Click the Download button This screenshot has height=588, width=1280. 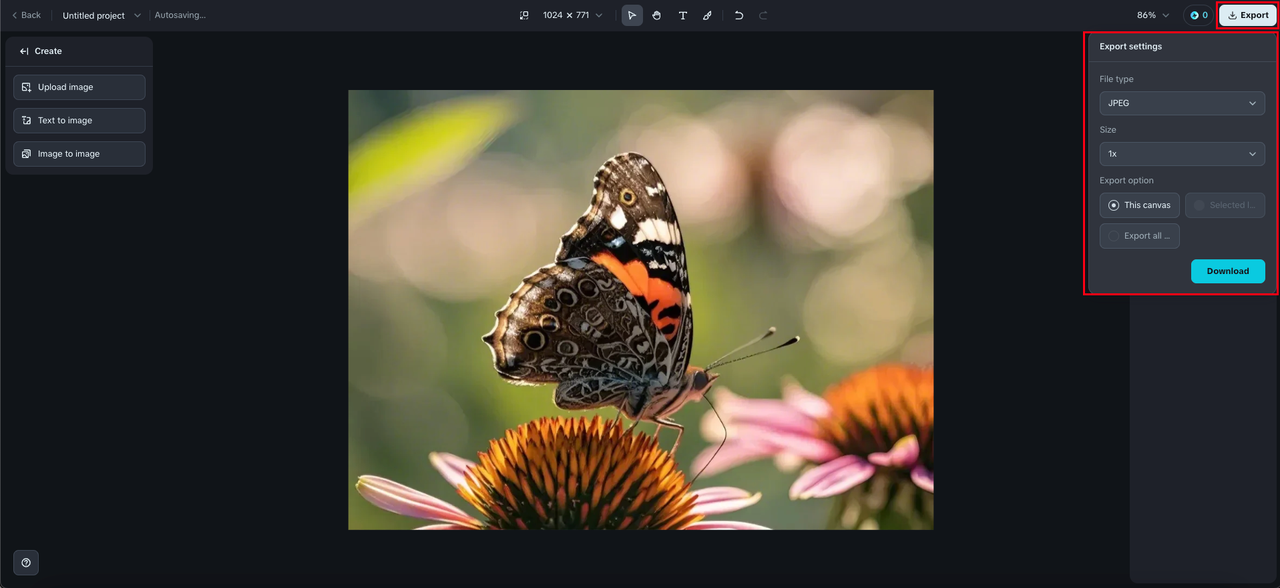tap(1228, 271)
